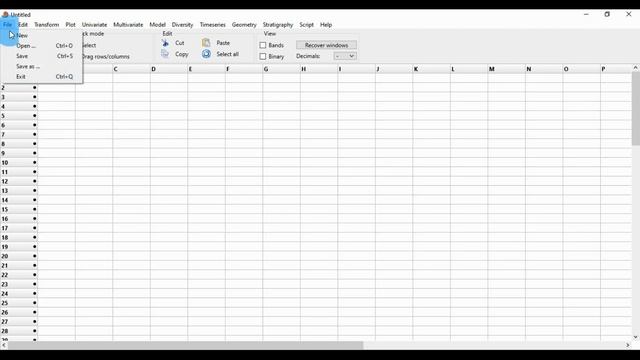
Task: Click the horizontal scrollbar thumb
Action: [x=186, y=345]
